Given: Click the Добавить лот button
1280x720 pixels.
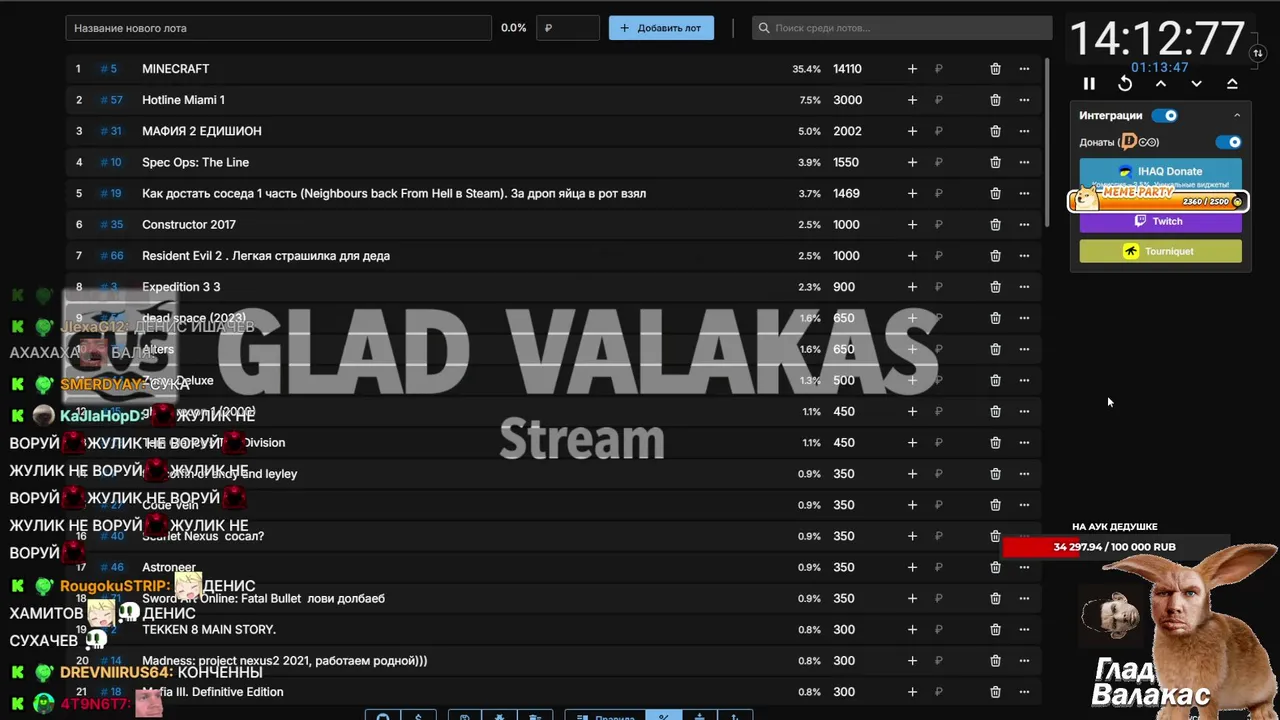Looking at the screenshot, I should coord(661,28).
